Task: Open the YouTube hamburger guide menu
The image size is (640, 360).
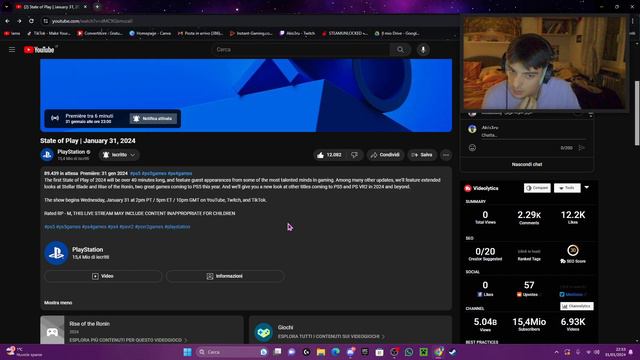Action: 12,50
